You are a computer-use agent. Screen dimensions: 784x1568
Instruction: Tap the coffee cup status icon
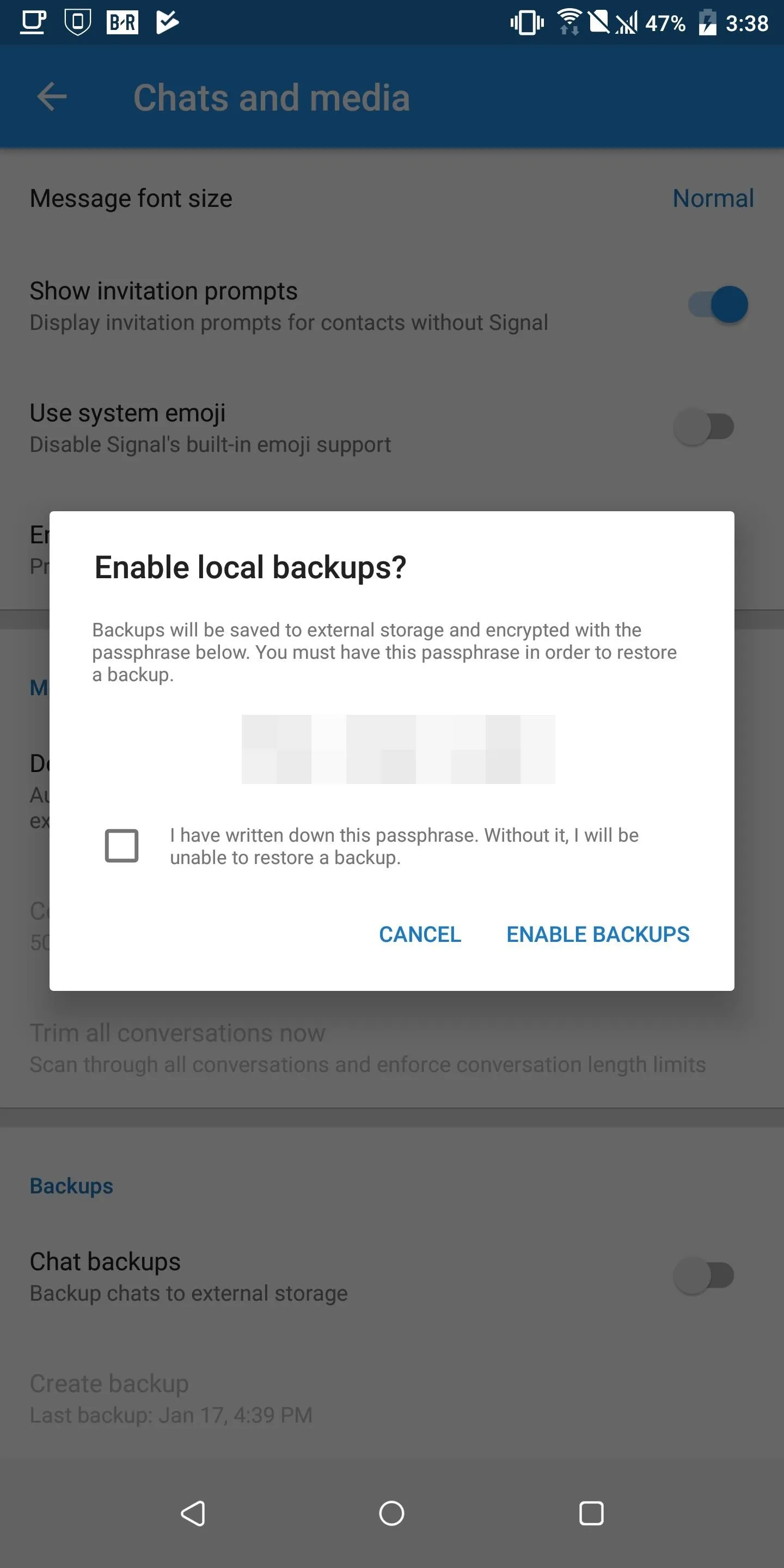33,22
